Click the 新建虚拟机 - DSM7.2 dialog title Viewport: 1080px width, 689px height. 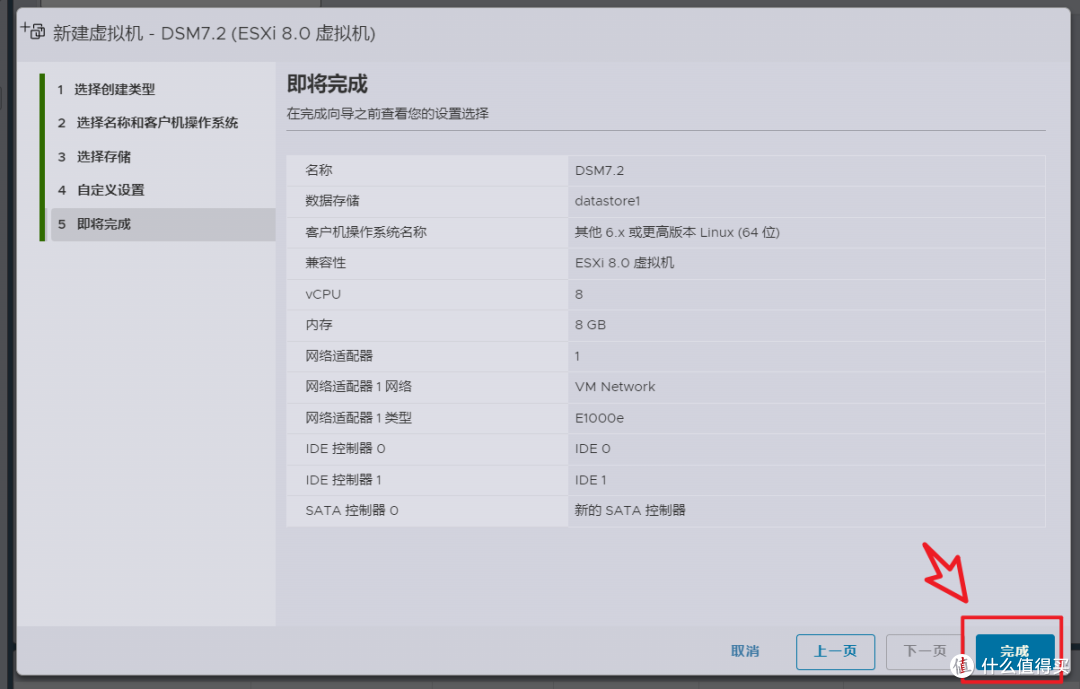pyautogui.click(x=214, y=33)
